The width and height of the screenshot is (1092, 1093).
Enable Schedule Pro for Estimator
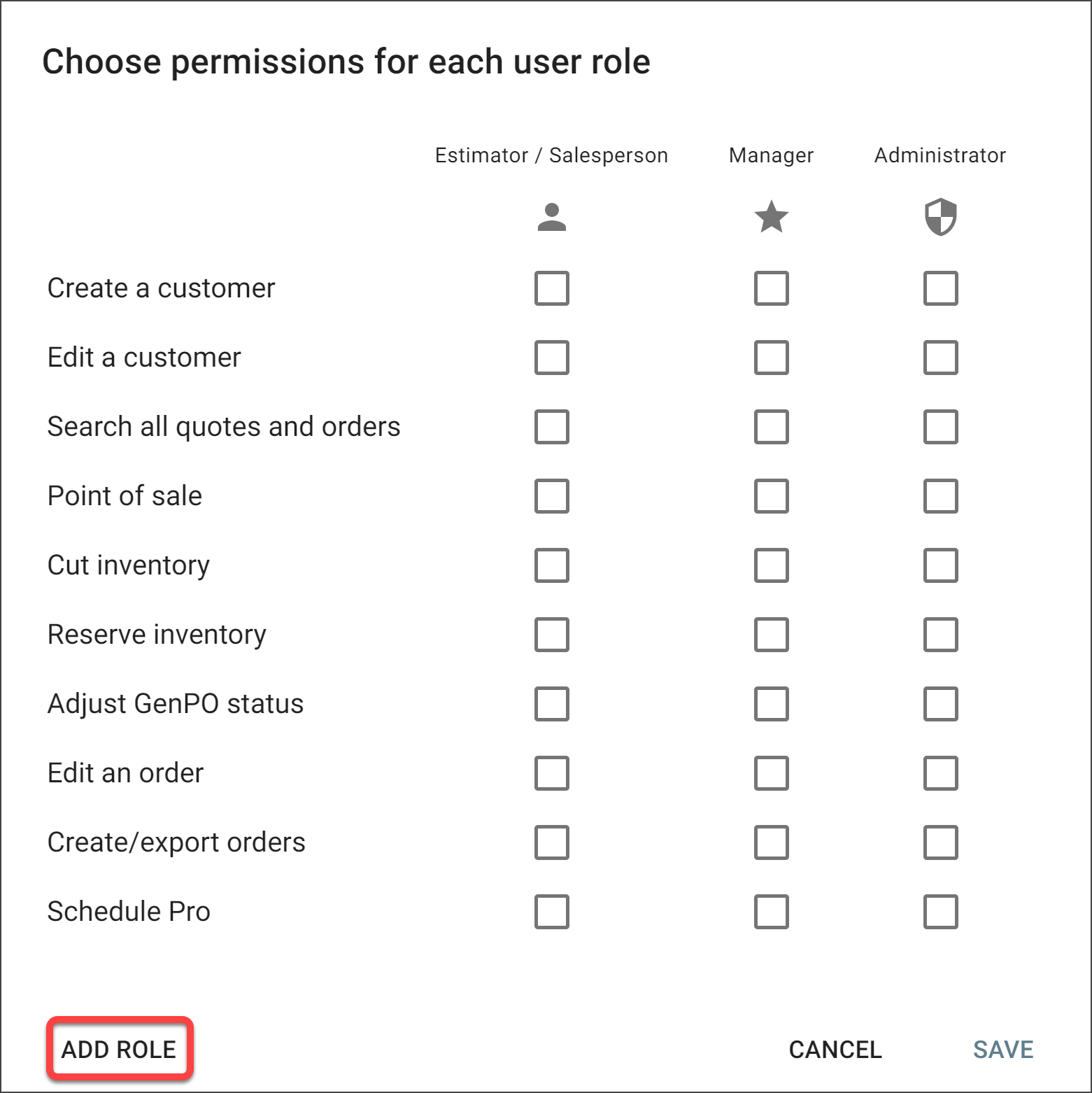tap(551, 912)
